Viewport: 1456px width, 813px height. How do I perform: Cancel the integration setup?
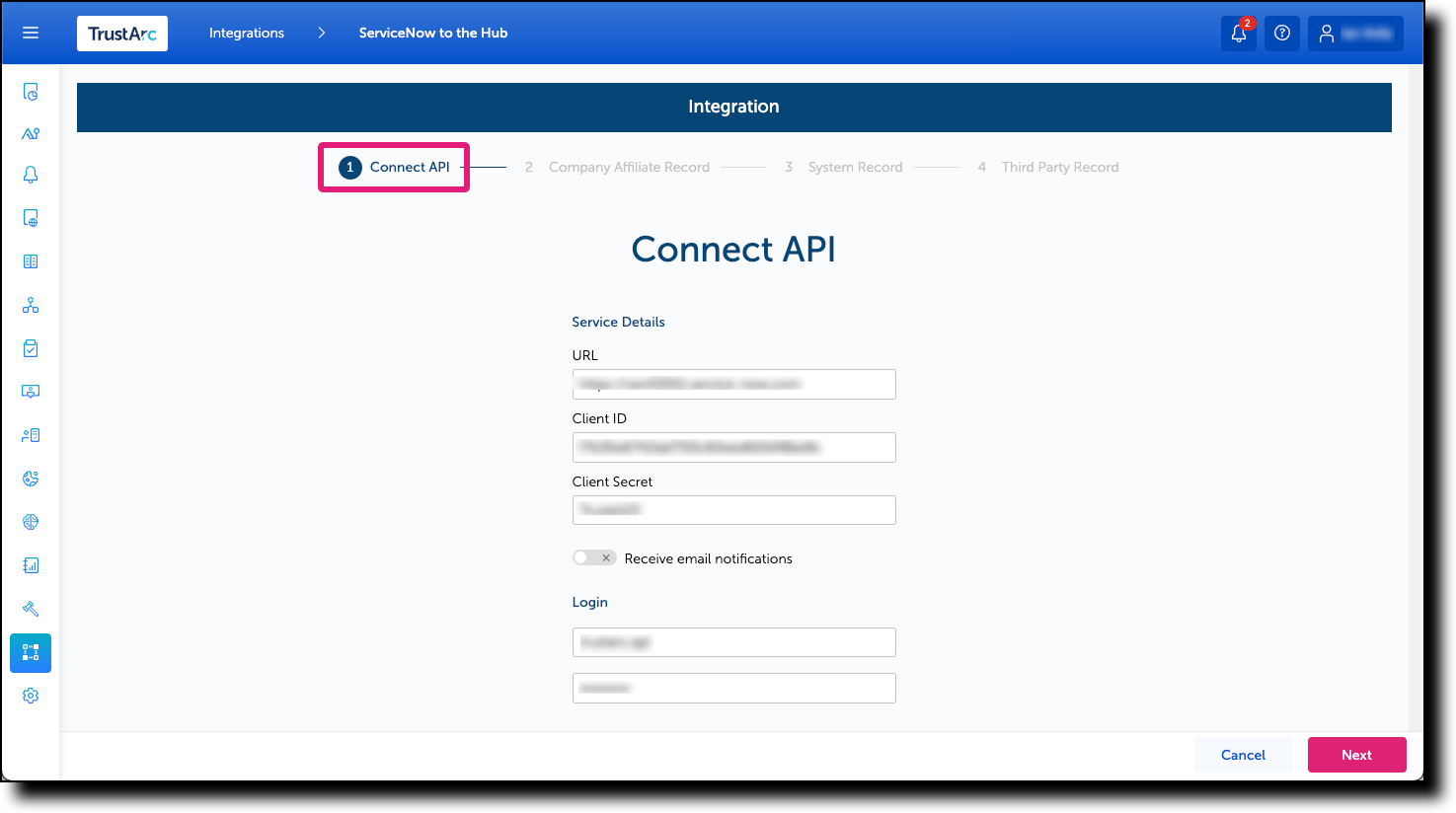1243,754
